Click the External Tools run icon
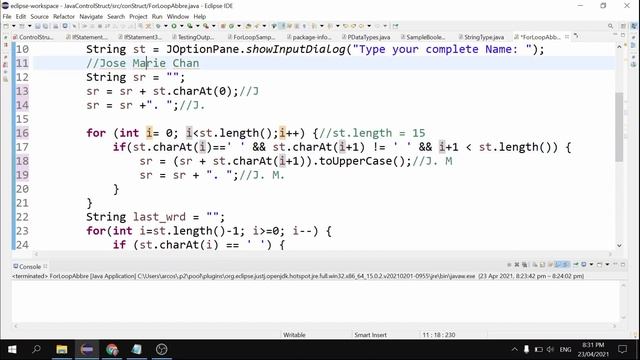This screenshot has width=640, height=360. (x=206, y=26)
